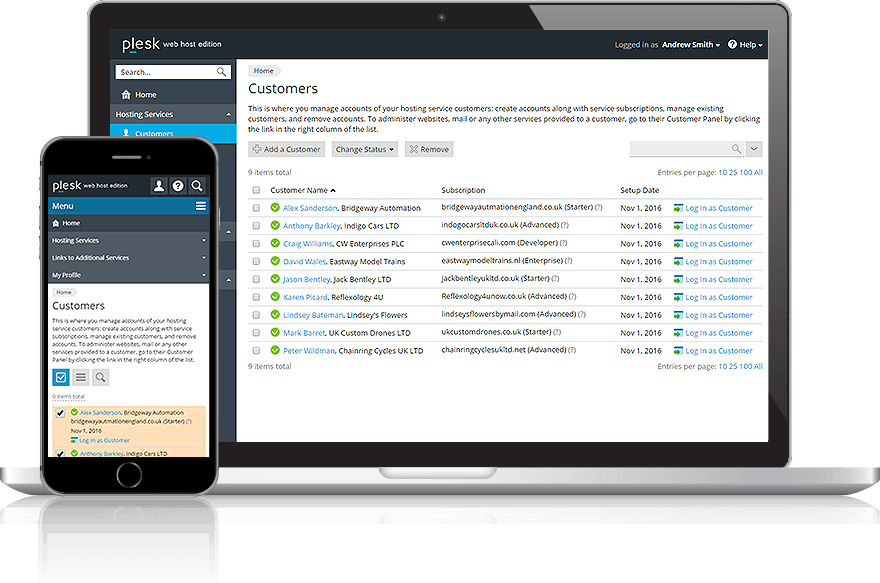The image size is (880, 583).
Task: Check the select-all checkbox in table header
Action: click(x=256, y=190)
